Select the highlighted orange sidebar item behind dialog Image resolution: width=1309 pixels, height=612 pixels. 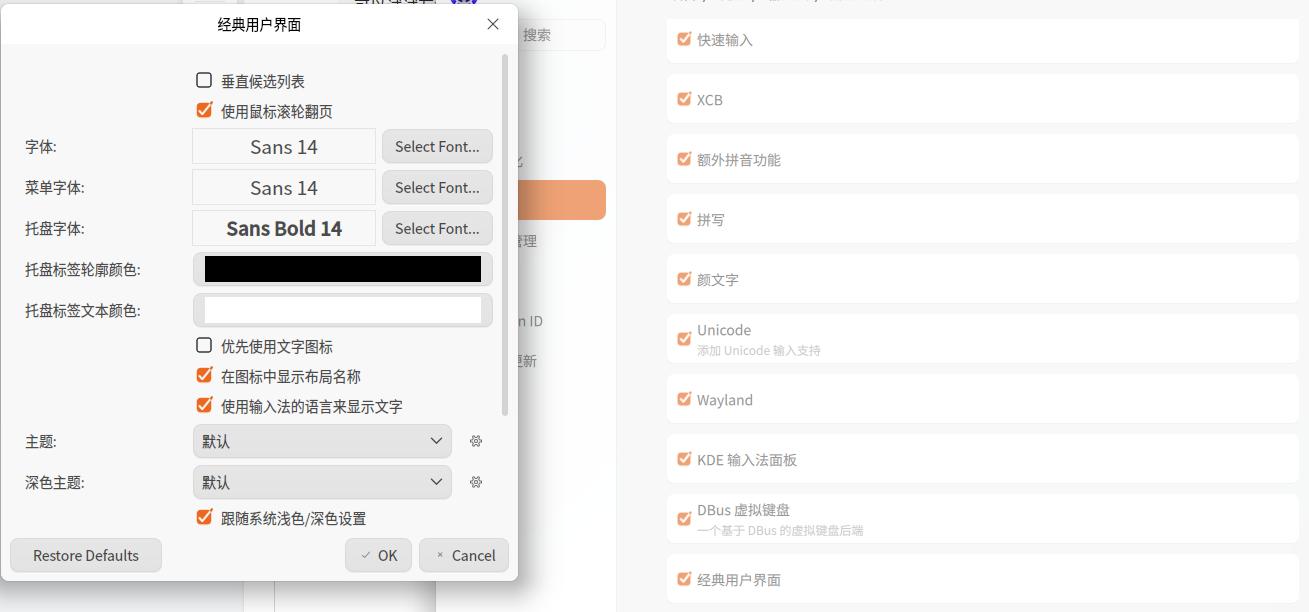point(562,200)
